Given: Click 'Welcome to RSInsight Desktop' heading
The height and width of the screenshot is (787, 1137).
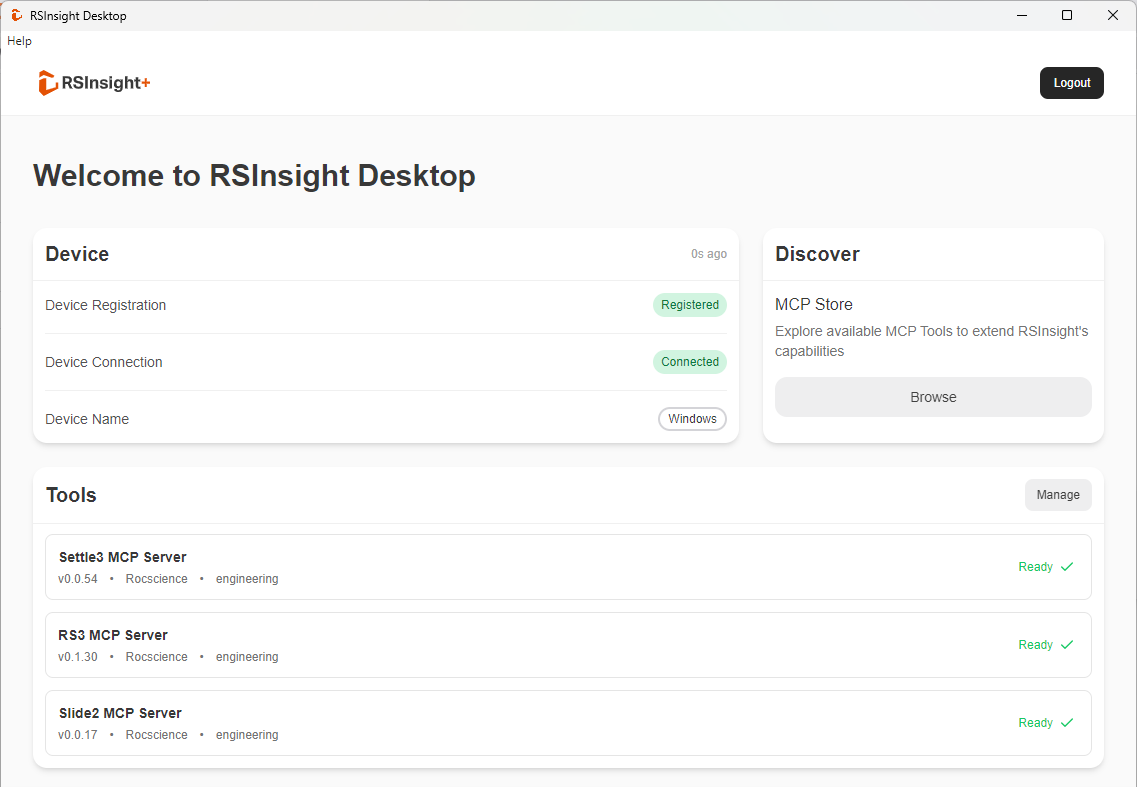Looking at the screenshot, I should 254,176.
